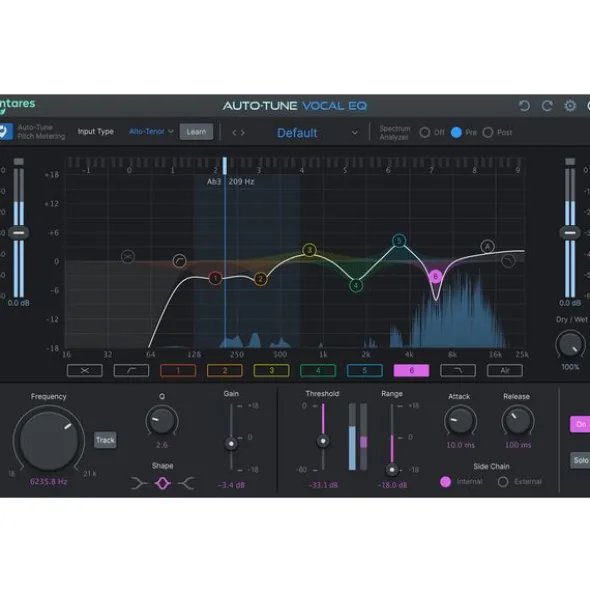
Task: Toggle the low-pass filter band button
Action: point(458,371)
